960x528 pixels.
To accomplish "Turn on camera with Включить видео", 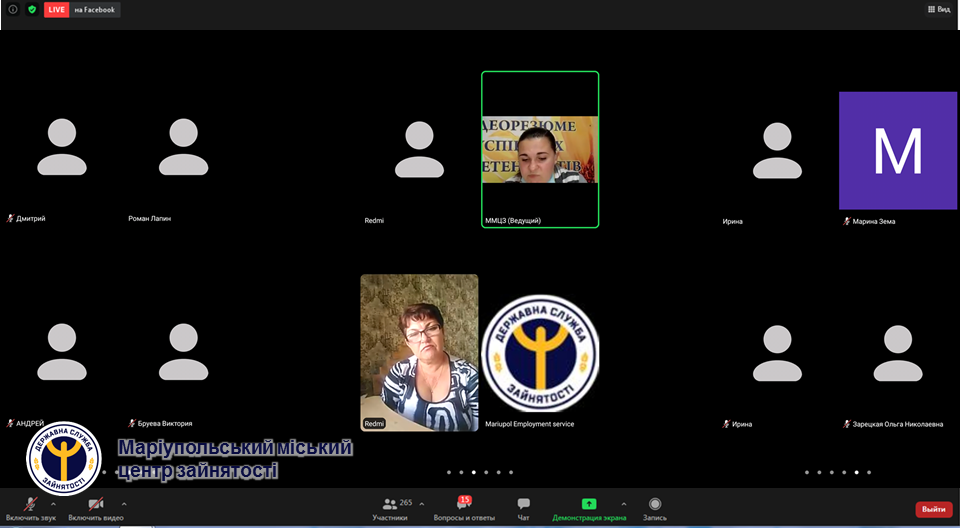I will [x=96, y=506].
